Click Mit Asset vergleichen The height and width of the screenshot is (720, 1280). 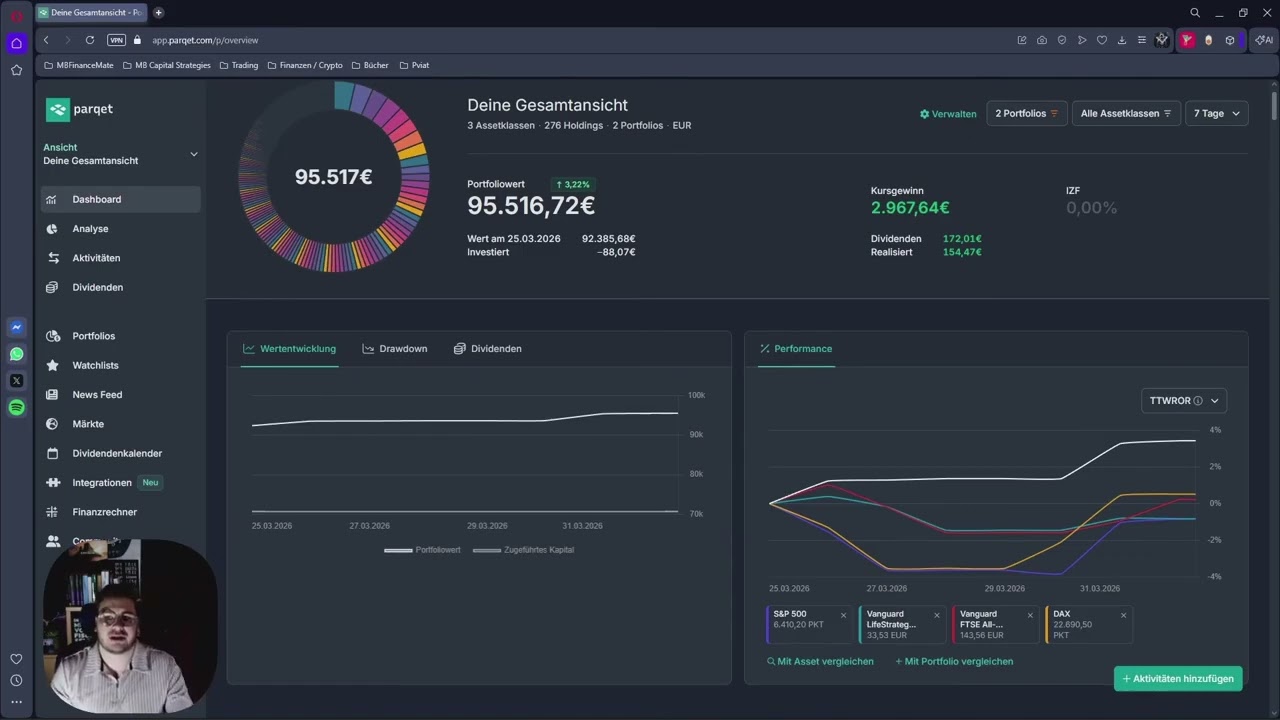click(x=820, y=661)
